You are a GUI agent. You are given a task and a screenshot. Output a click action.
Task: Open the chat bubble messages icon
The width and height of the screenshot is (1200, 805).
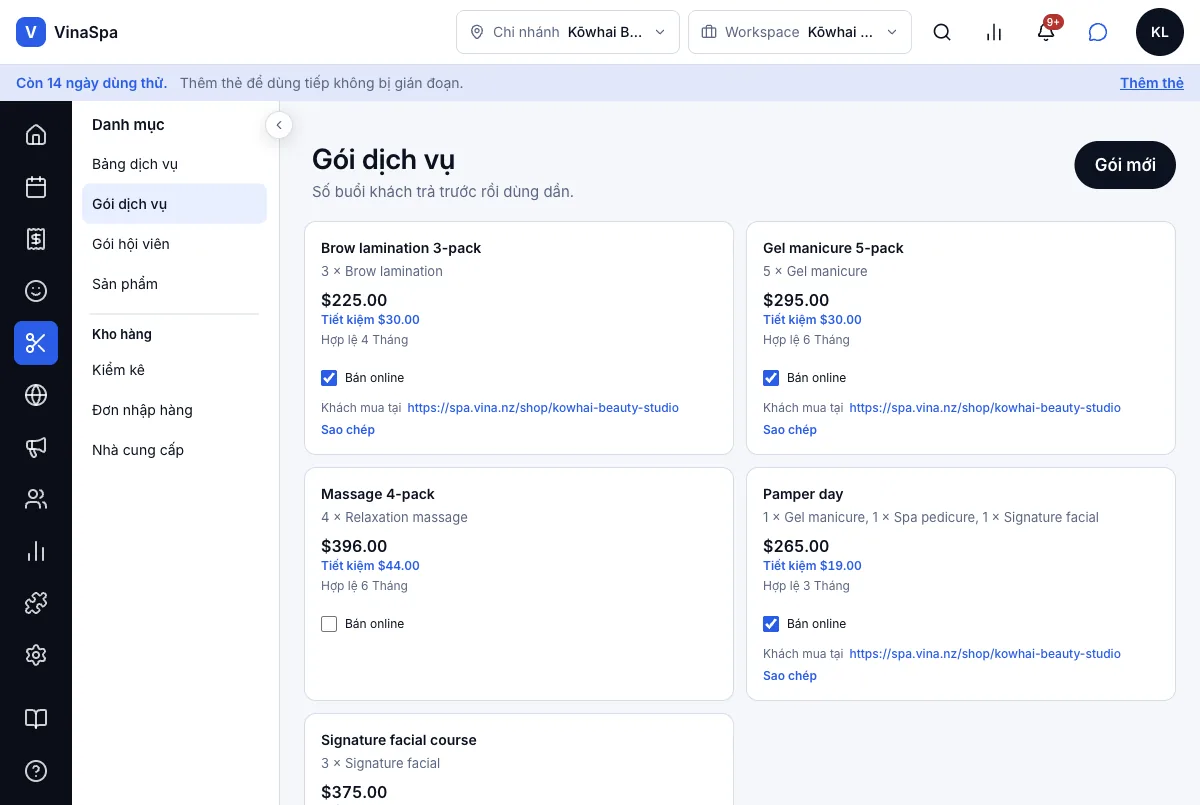[x=1098, y=32]
